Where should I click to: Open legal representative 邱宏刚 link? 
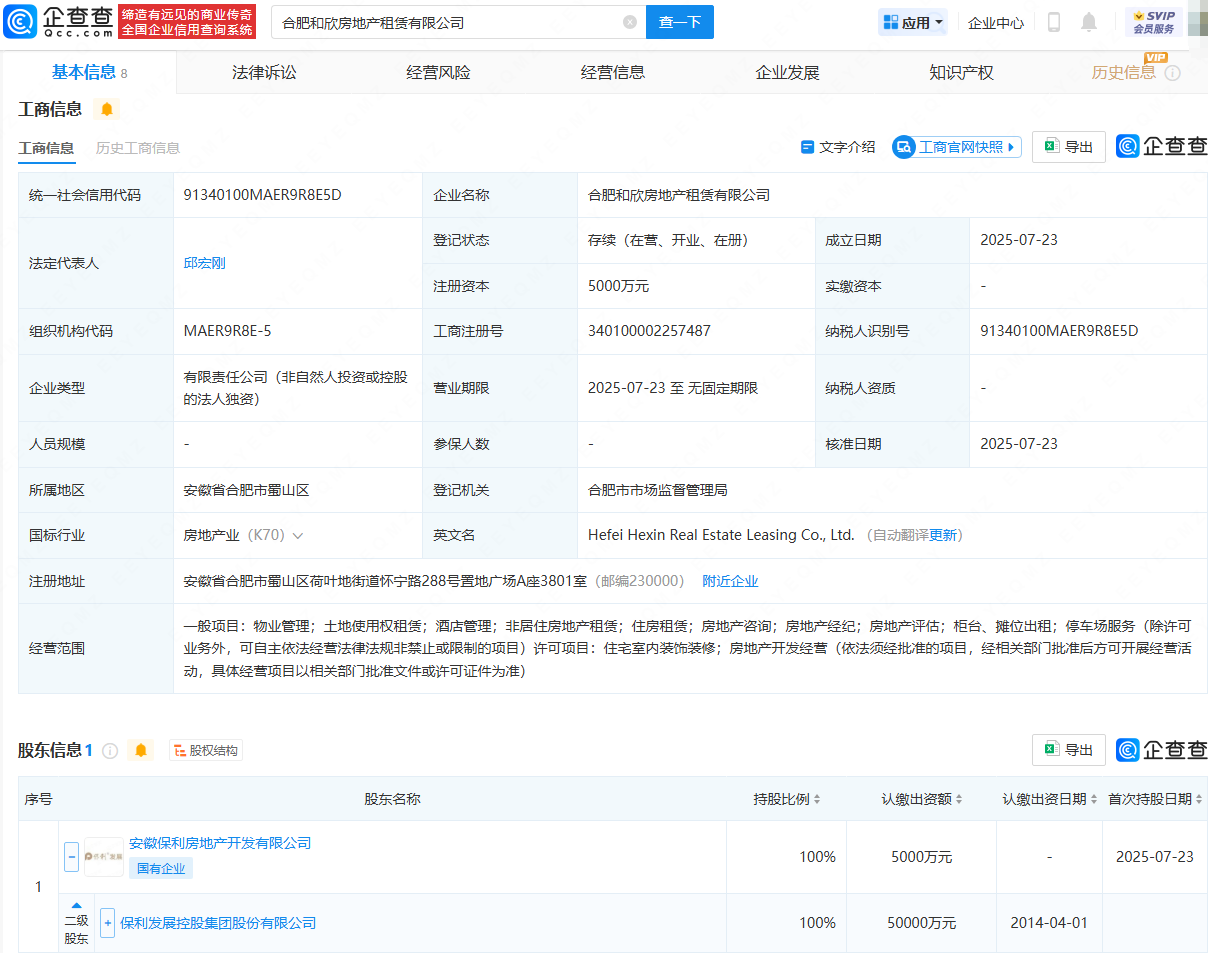tap(205, 263)
